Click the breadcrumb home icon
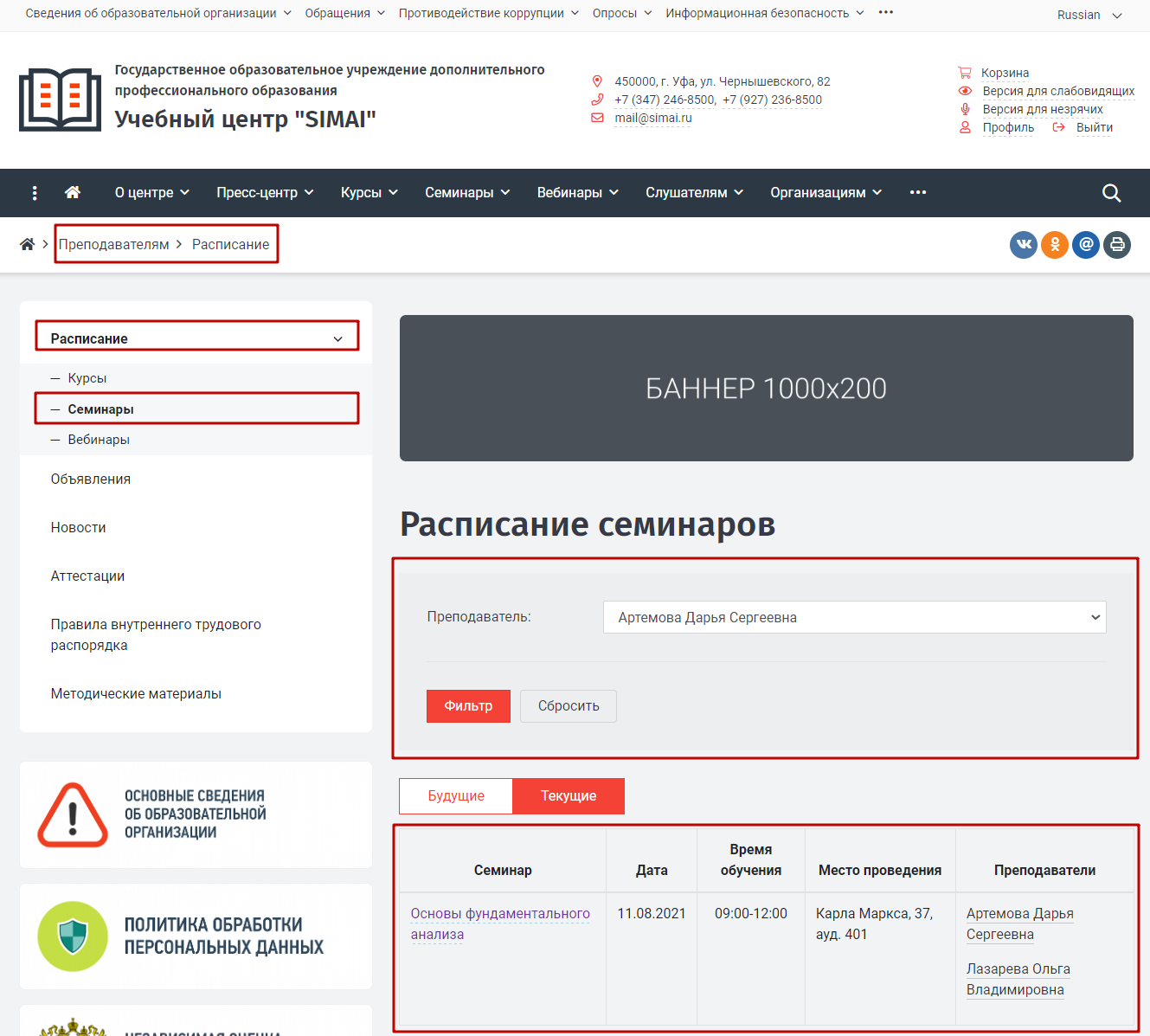 pos(28,244)
